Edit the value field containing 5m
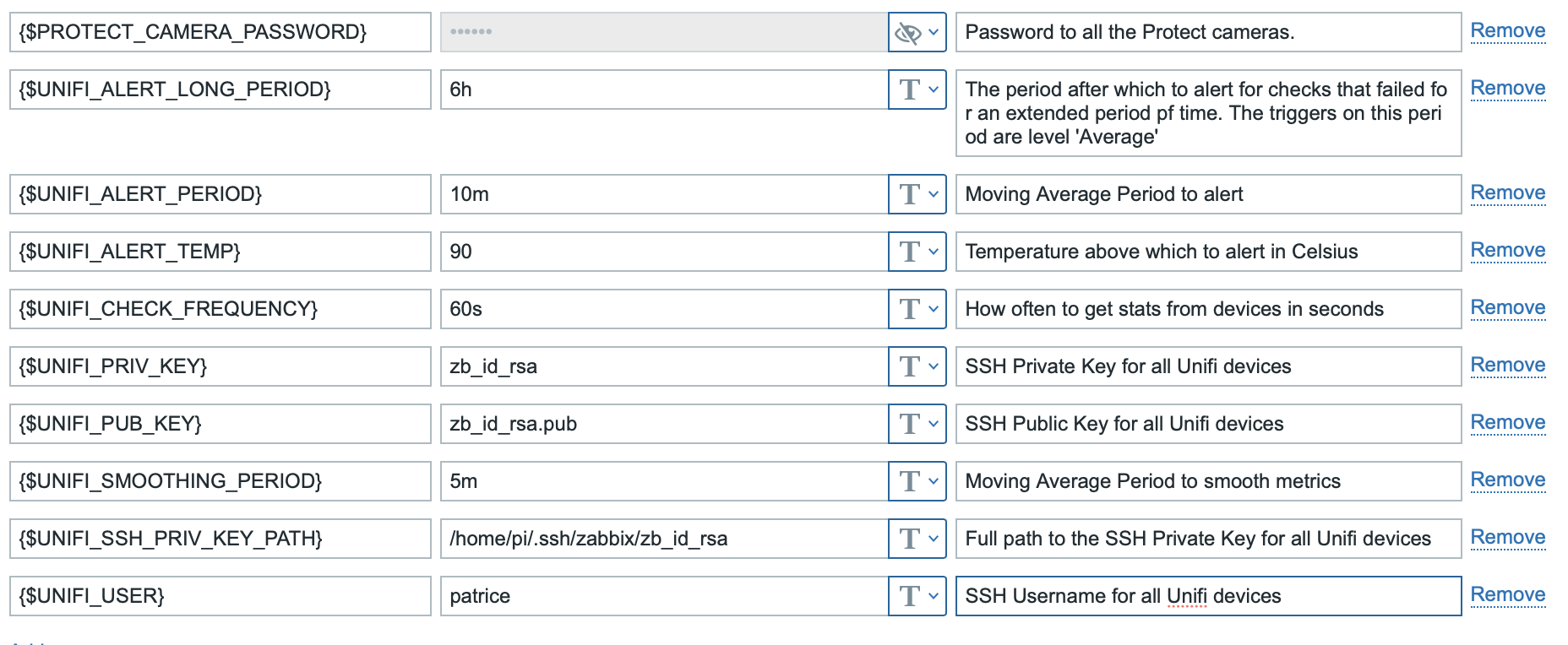 664,481
